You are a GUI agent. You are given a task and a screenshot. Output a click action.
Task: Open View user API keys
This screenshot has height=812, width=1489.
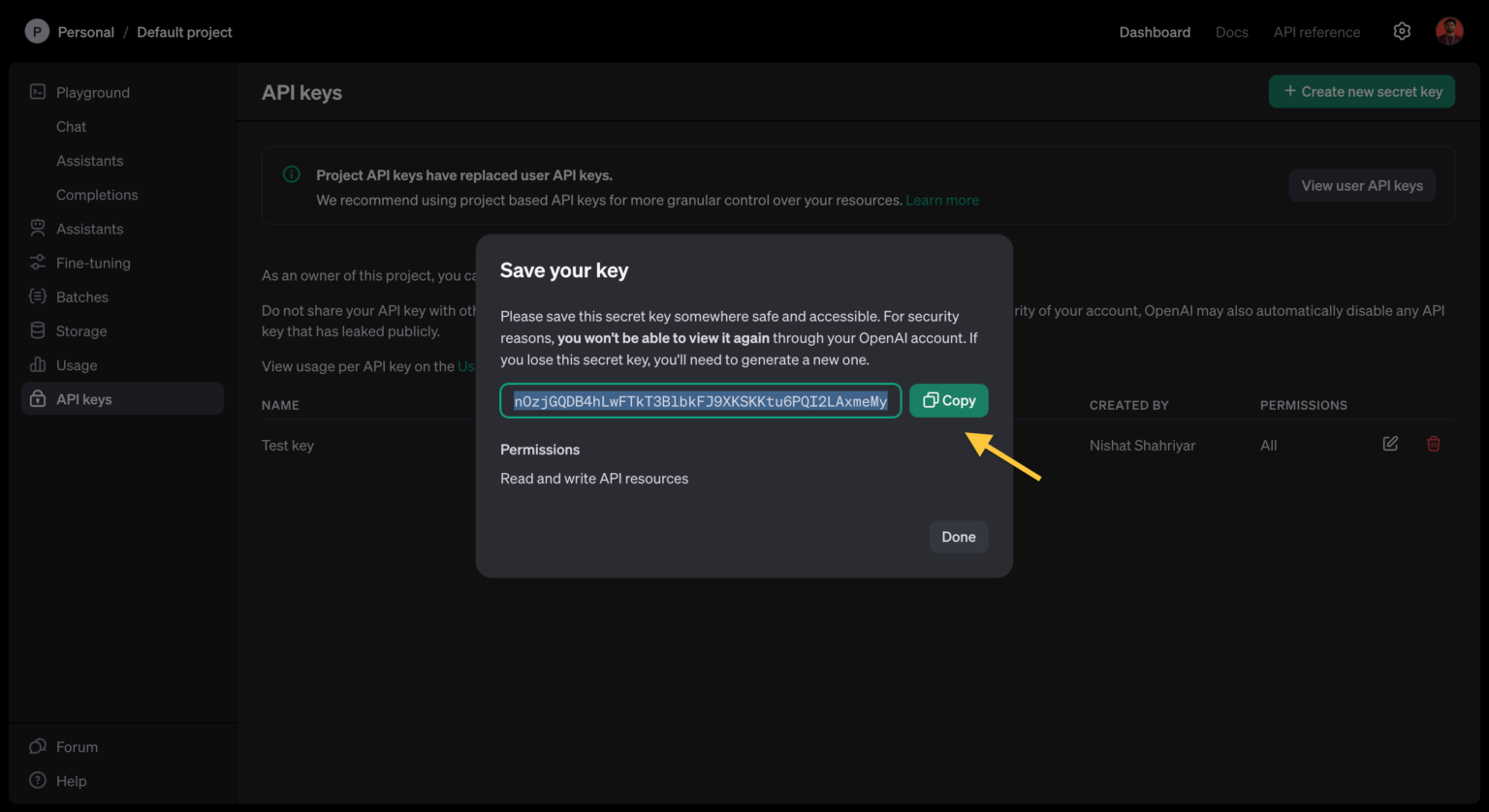pyautogui.click(x=1361, y=186)
